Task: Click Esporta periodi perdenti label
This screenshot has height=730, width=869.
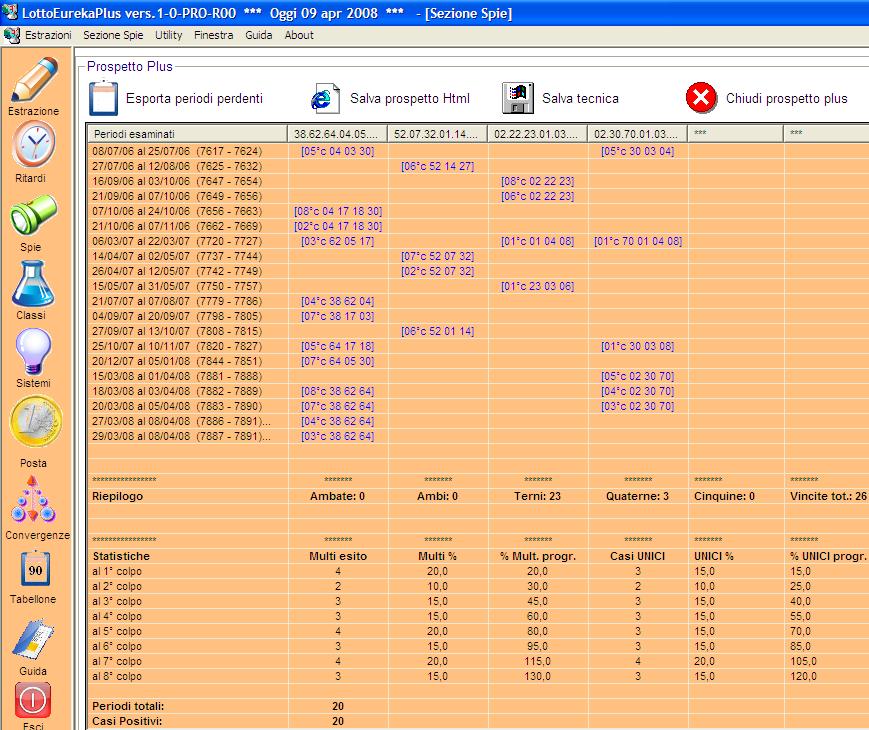Action: tap(195, 99)
